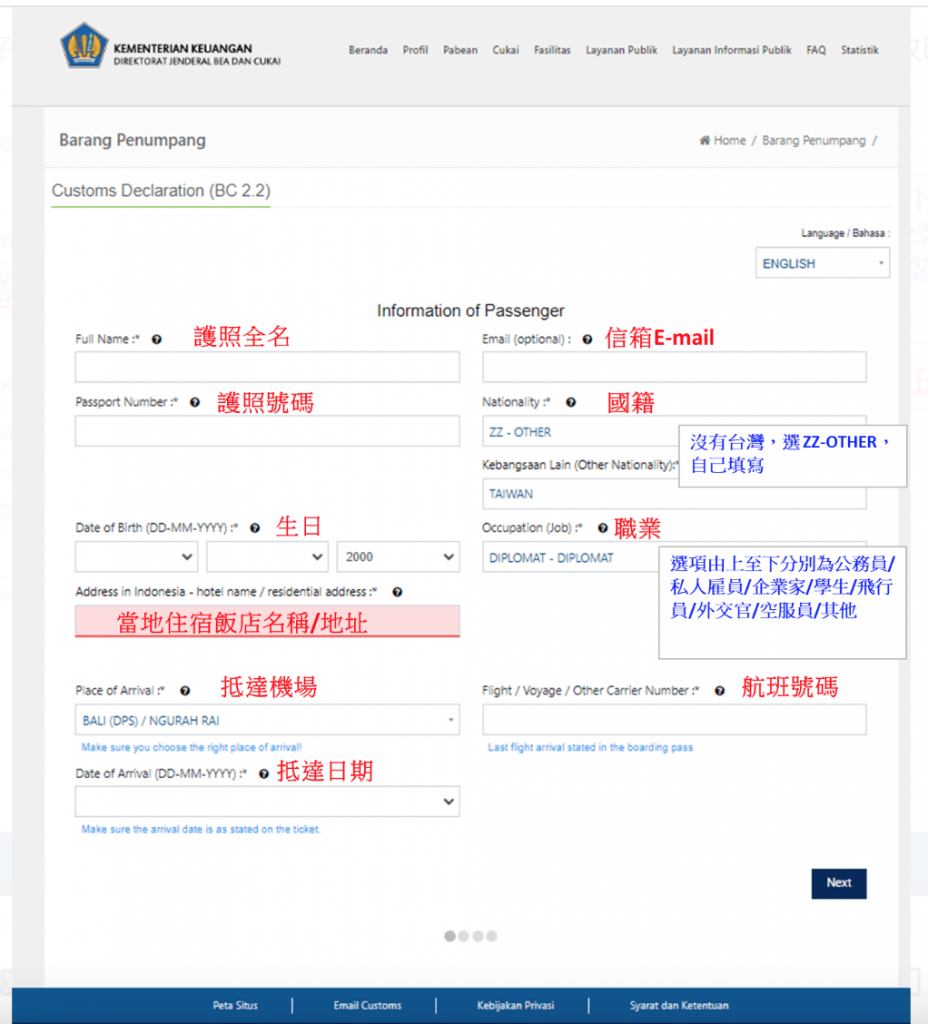This screenshot has width=928, height=1024.
Task: Open the ENGLISH language dropdown
Action: pos(822,264)
